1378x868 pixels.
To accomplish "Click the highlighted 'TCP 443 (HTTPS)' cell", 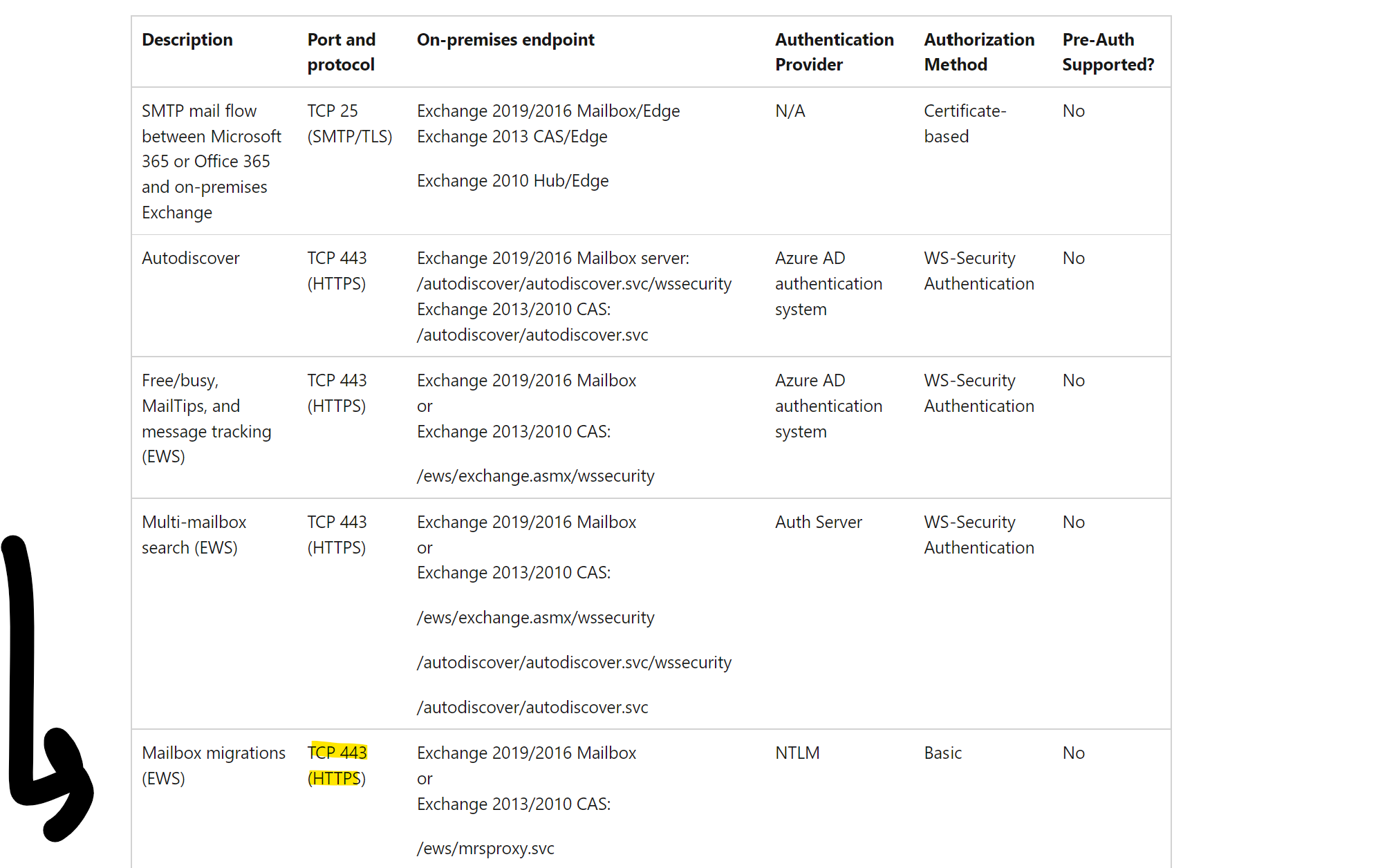I will coord(337,766).
